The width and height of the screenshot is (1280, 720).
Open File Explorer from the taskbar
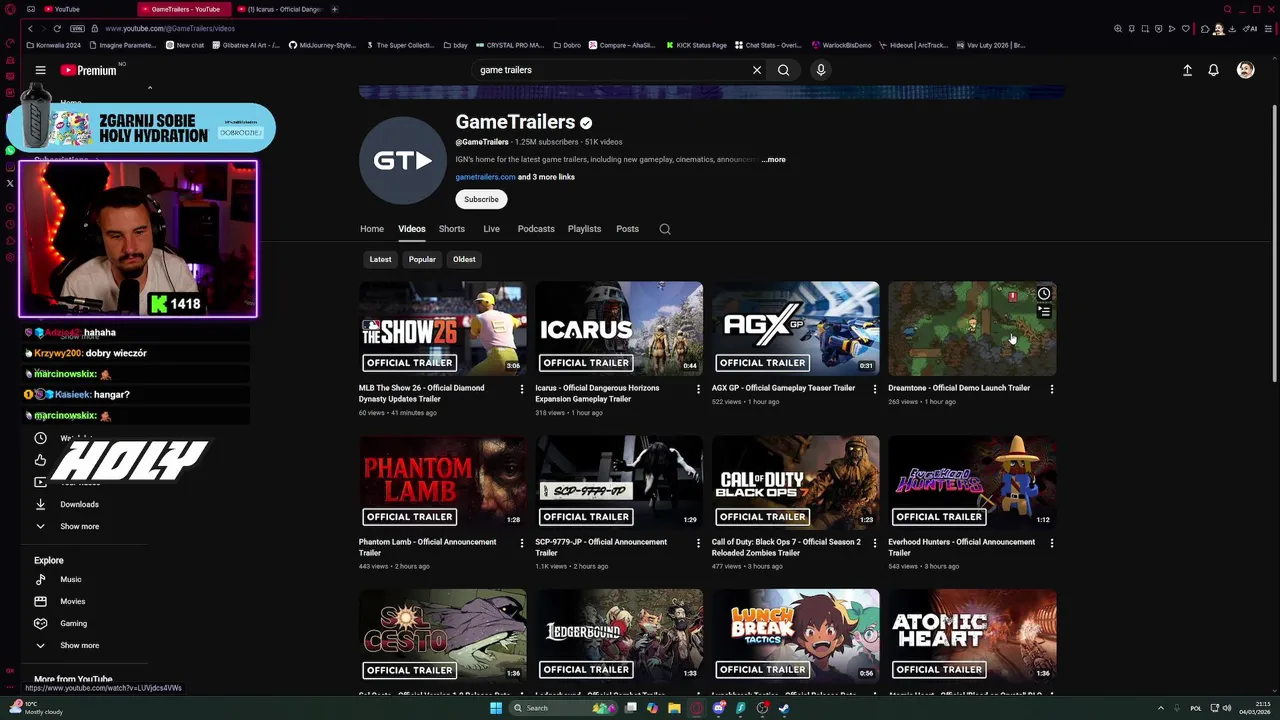point(674,708)
